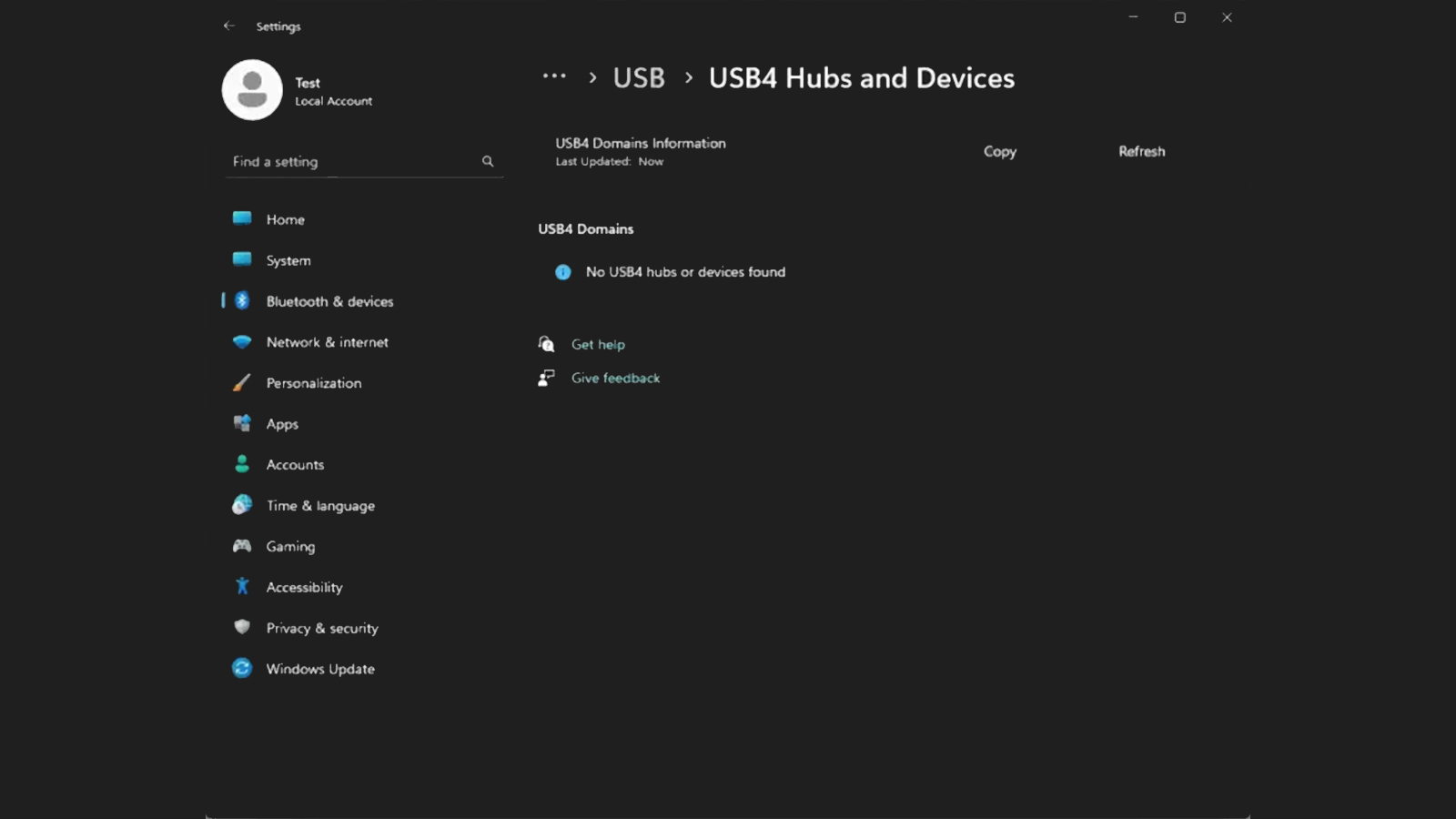The image size is (1456, 819).
Task: Copy USB4 domains information
Action: pos(999,152)
